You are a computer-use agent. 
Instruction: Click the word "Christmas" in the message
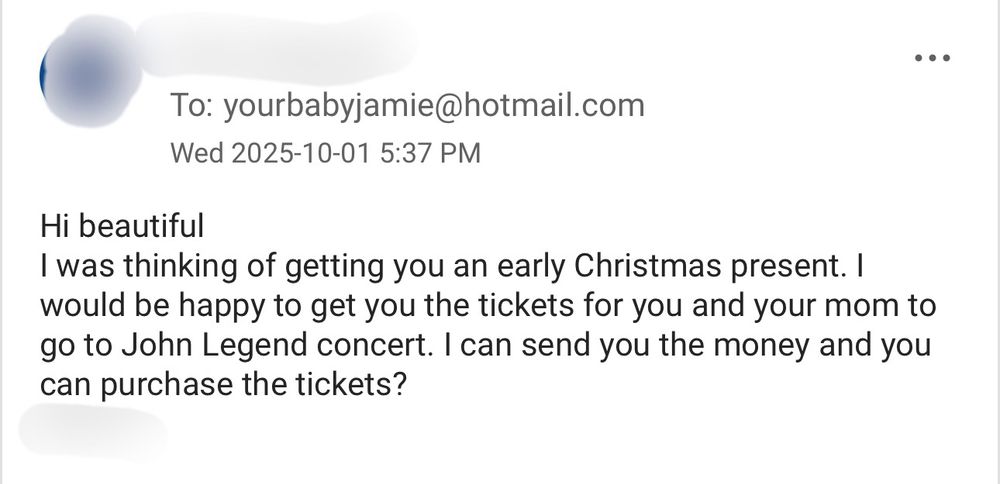coord(648,266)
